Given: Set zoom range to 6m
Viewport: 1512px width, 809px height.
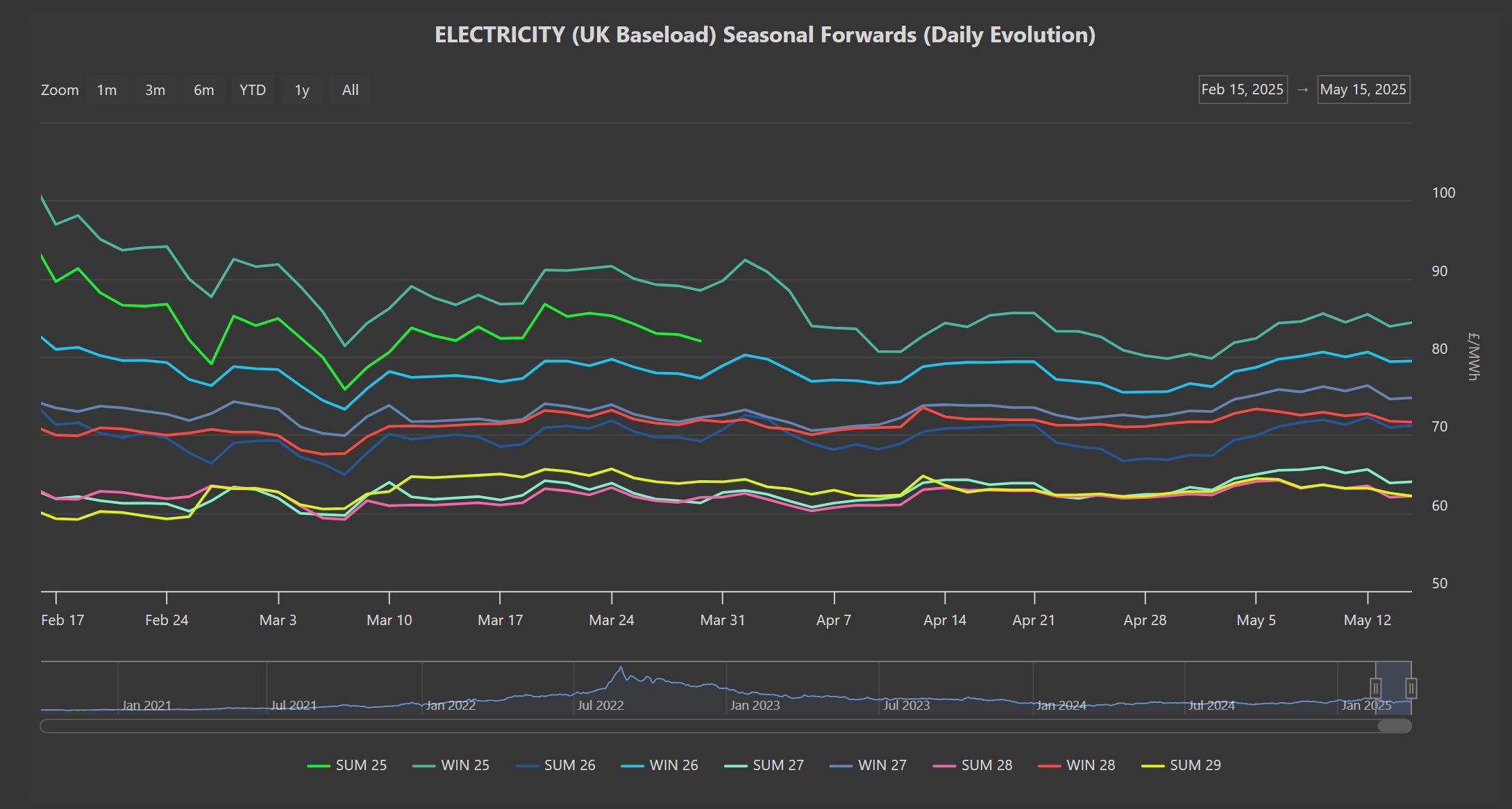Looking at the screenshot, I should (204, 90).
